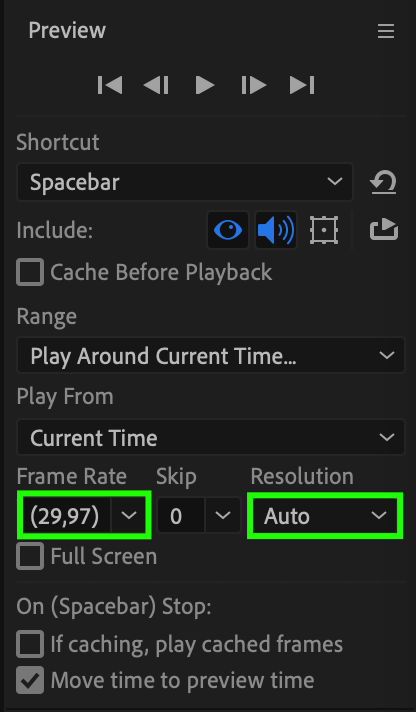Jump to first frame button
This screenshot has width=416, height=712.
[110, 85]
